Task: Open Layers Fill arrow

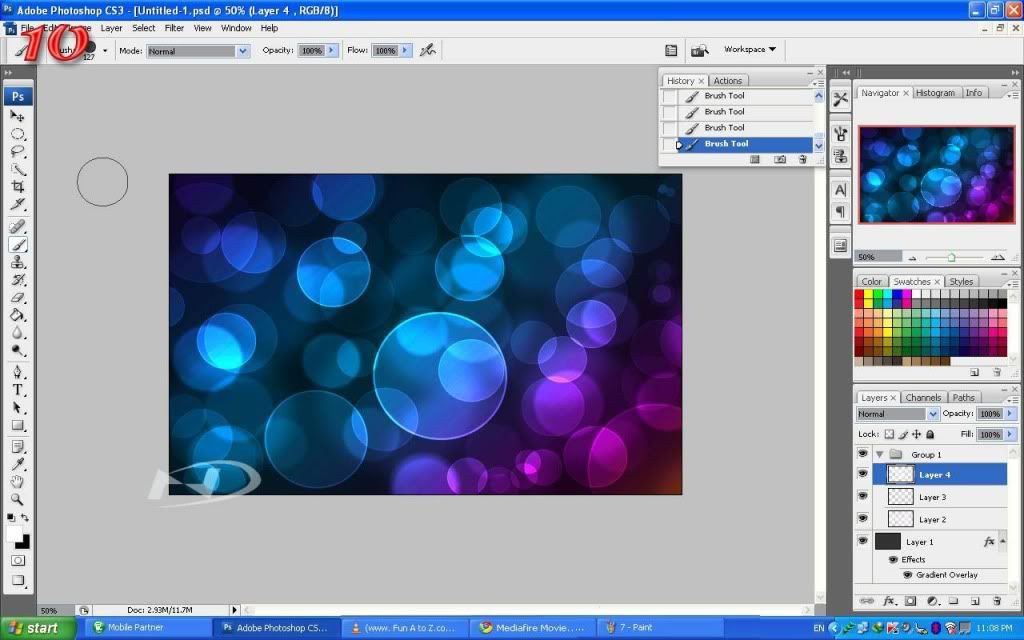Action: 1010,434
